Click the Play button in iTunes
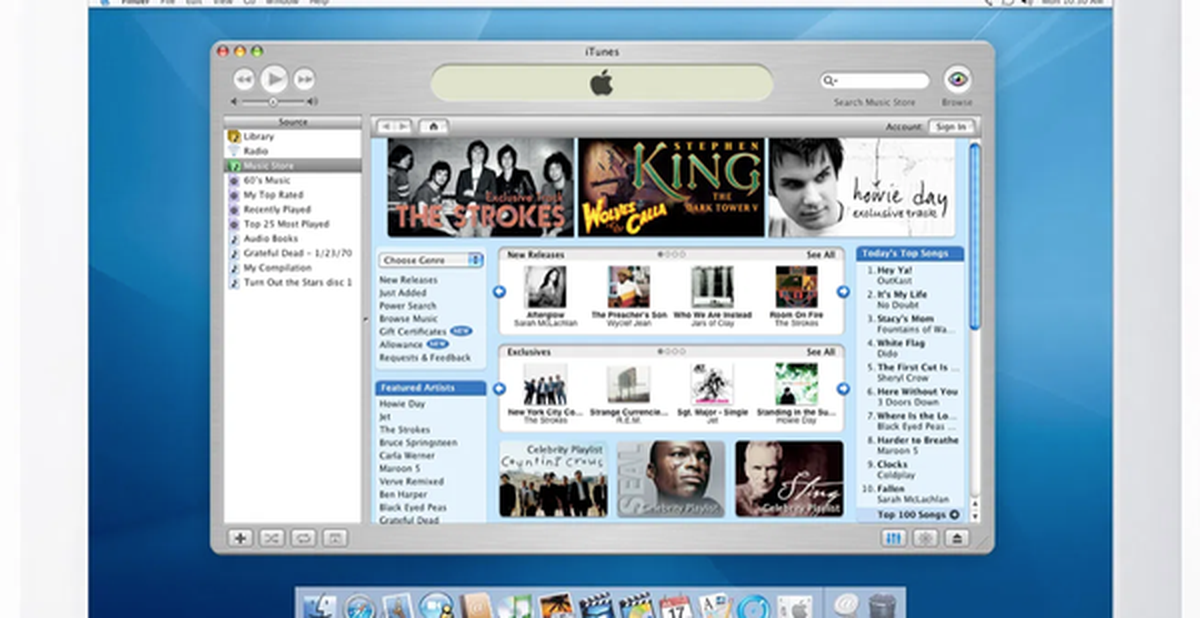This screenshot has height=618, width=1200. (x=274, y=79)
